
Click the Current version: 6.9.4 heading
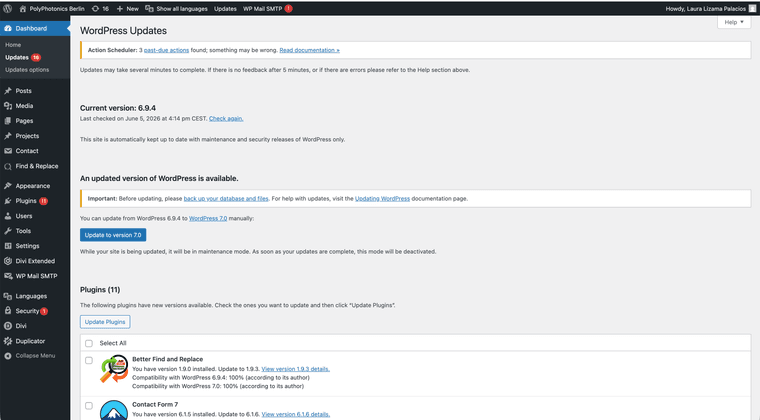click(118, 108)
